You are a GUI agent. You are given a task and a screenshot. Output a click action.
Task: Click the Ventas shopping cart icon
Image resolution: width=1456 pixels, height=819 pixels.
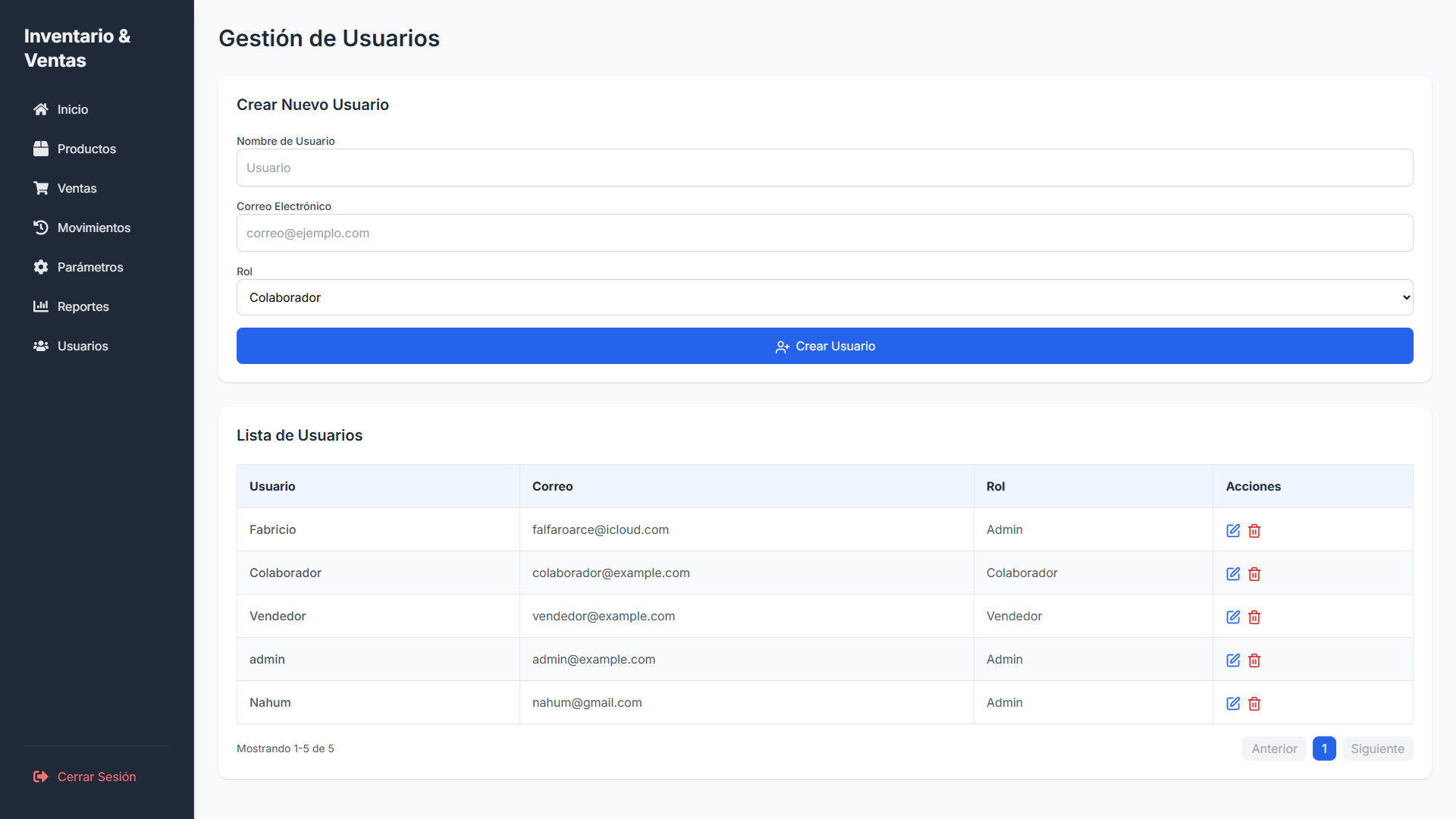(41, 188)
